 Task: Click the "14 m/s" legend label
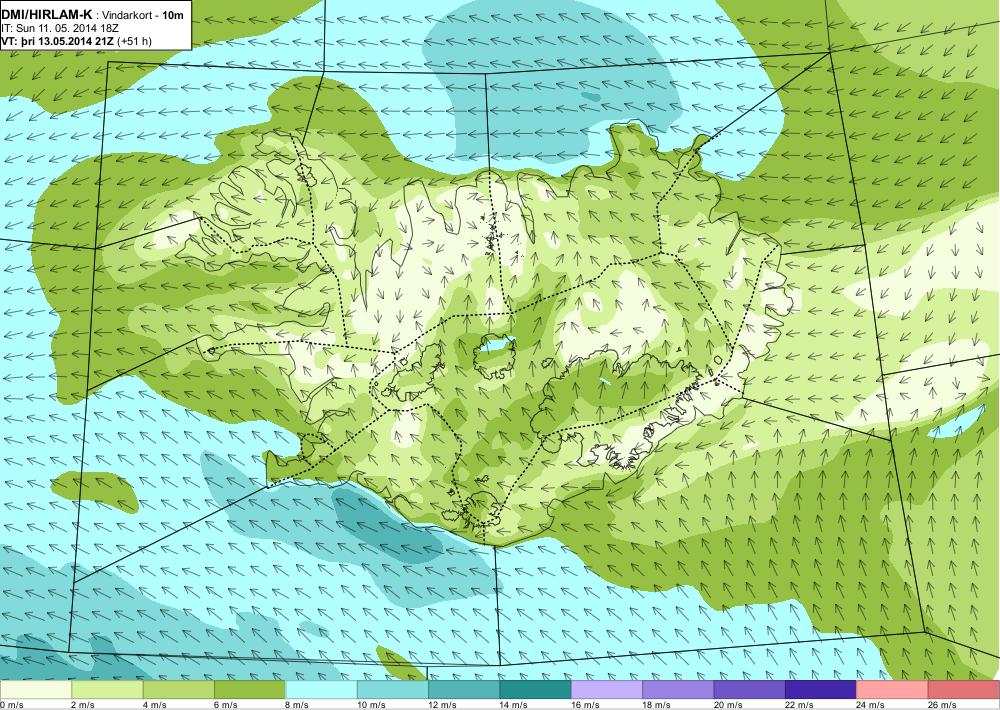coord(514,705)
